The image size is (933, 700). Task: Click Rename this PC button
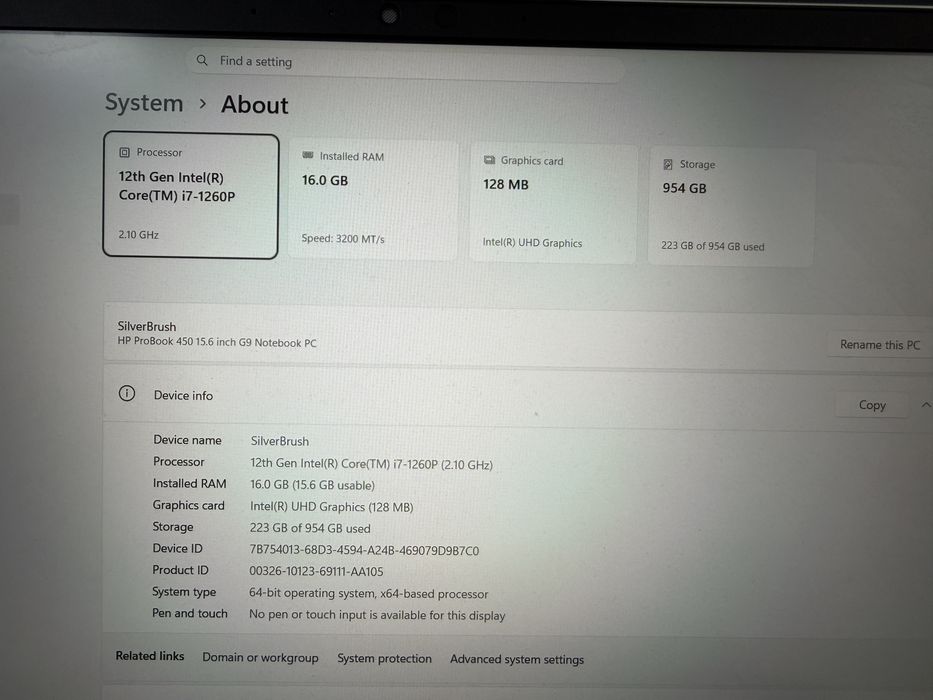pos(879,345)
